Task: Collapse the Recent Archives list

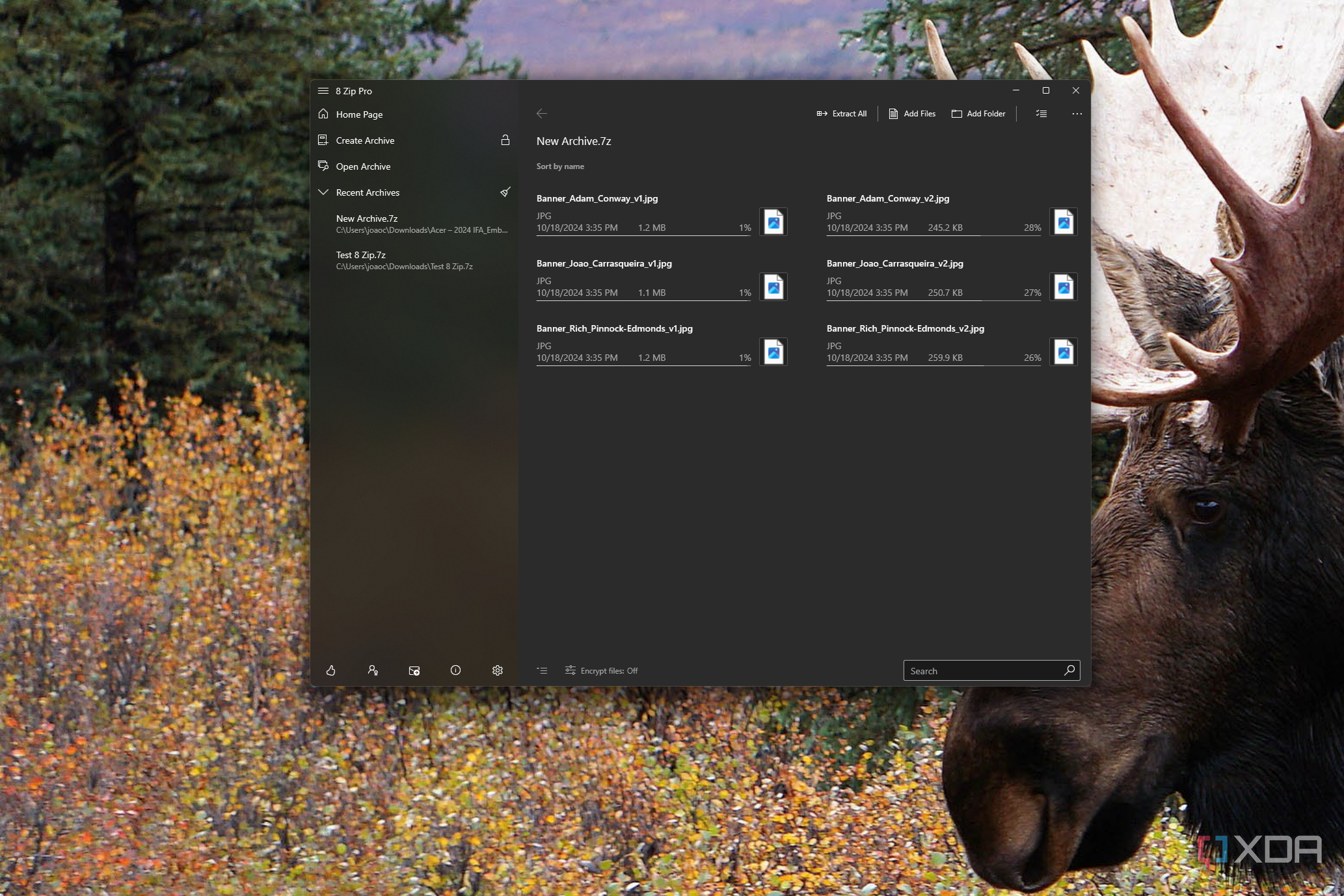Action: tap(323, 192)
